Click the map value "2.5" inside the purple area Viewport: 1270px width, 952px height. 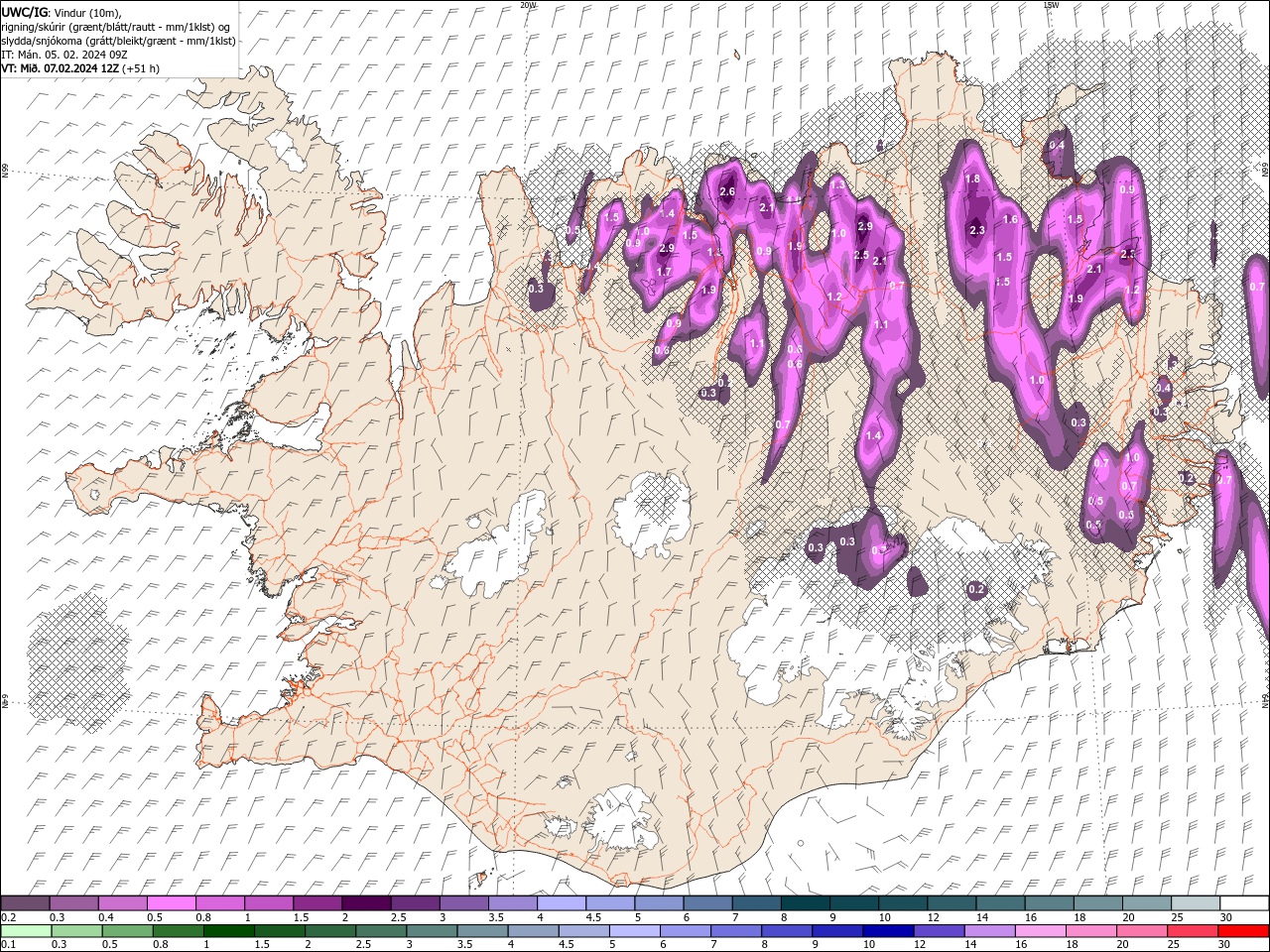tap(861, 256)
